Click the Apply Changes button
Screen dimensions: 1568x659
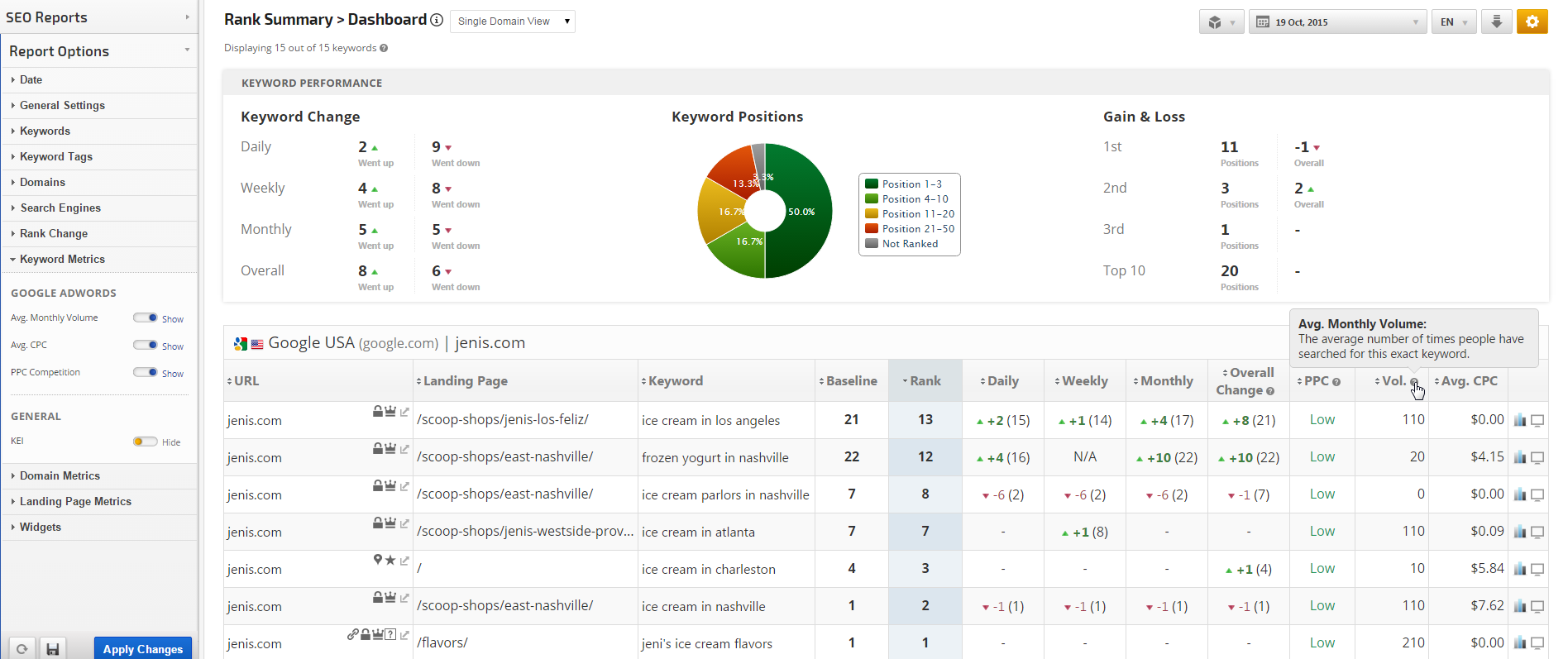click(142, 649)
